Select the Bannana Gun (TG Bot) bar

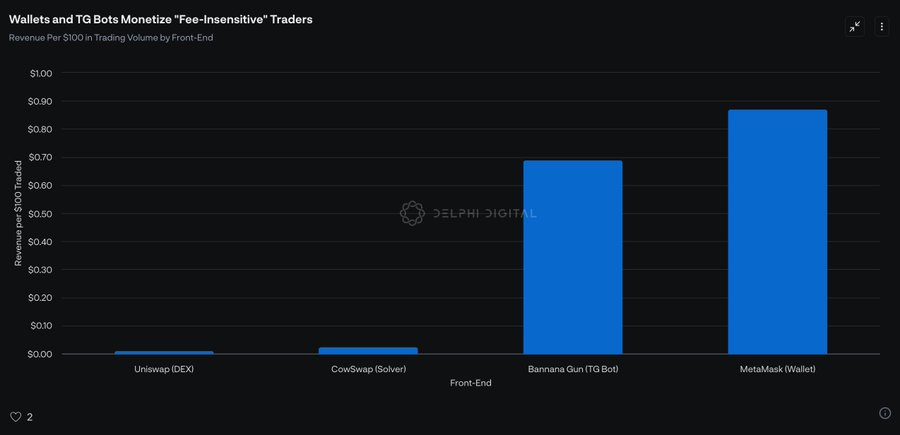[573, 257]
